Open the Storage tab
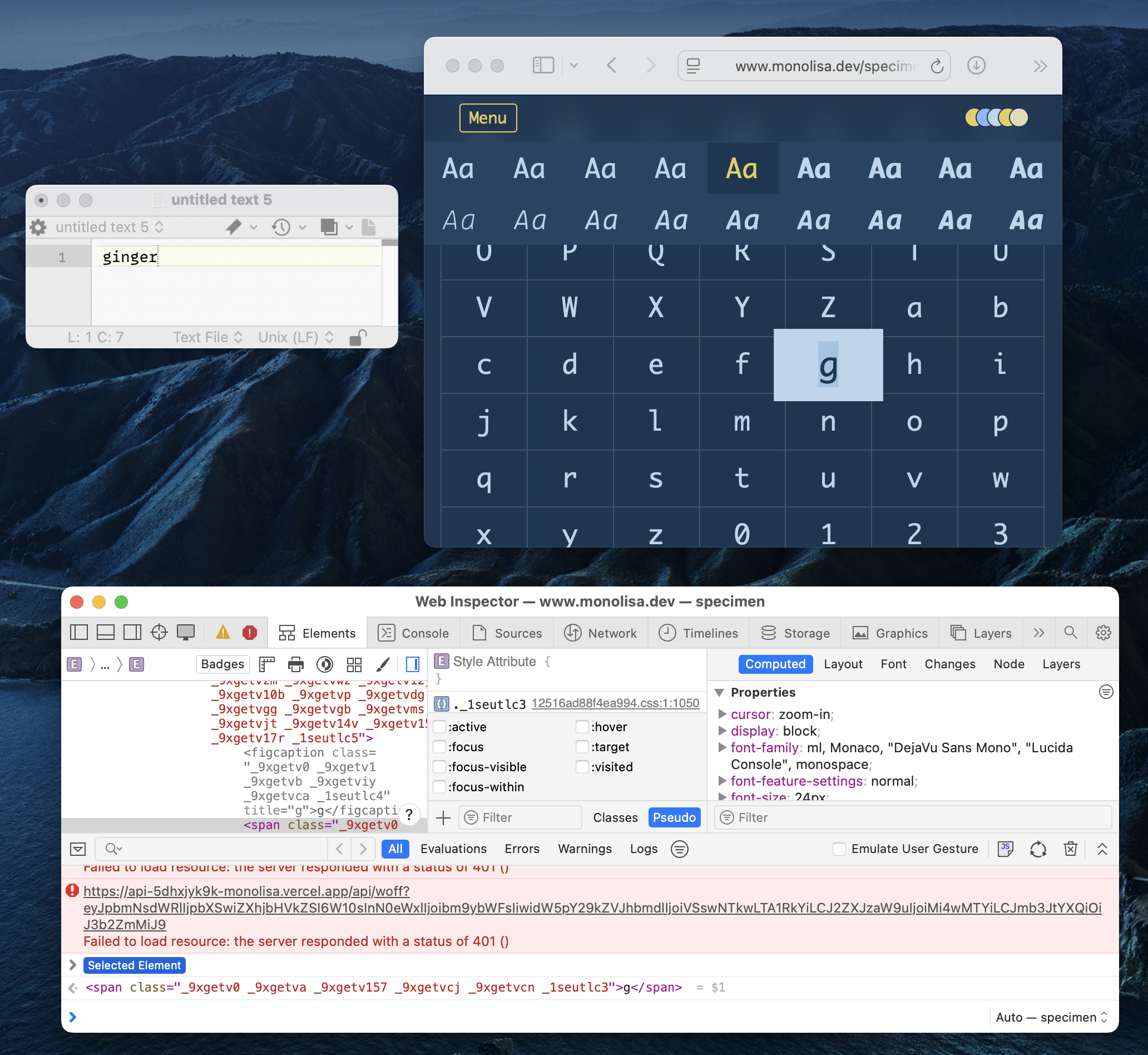Screen dimensions: 1148x1055 click(x=795, y=633)
